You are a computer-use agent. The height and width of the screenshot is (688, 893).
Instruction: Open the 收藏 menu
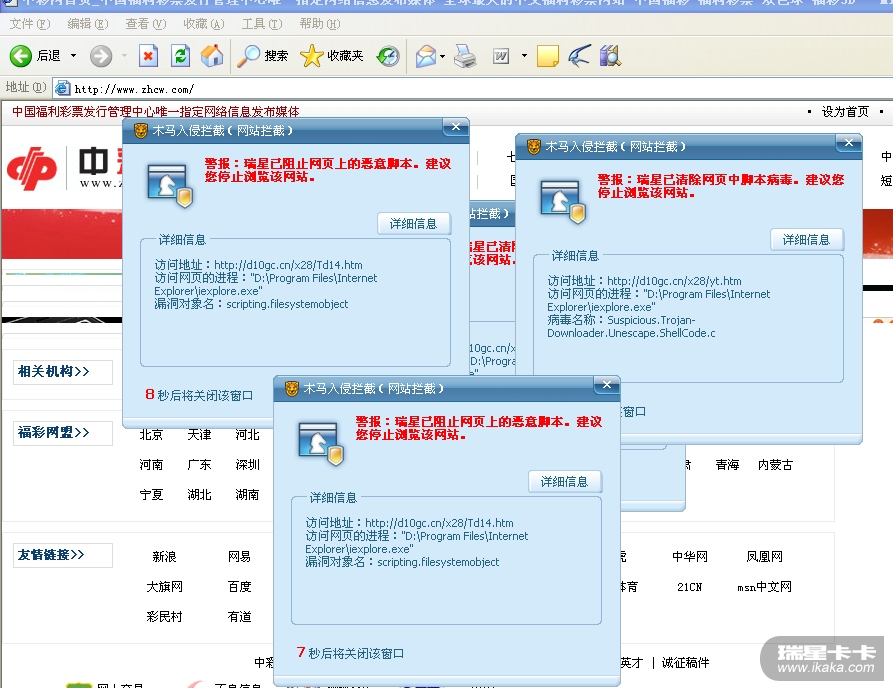pyautogui.click(x=203, y=24)
